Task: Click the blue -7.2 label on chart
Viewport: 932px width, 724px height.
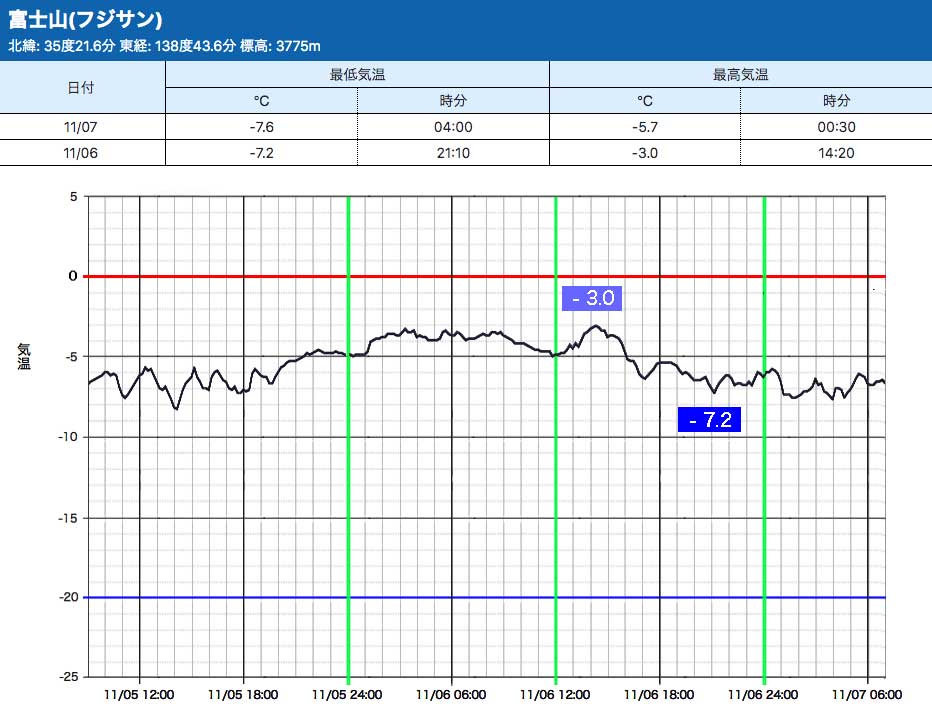Action: click(x=709, y=420)
